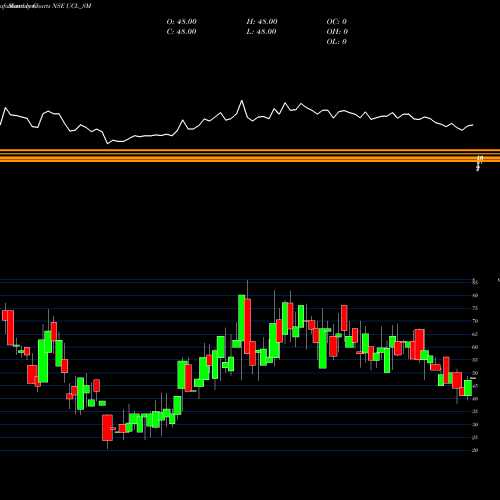The image size is (500, 500).
Task: Click the price axis label 45
Action: tap(475, 386)
